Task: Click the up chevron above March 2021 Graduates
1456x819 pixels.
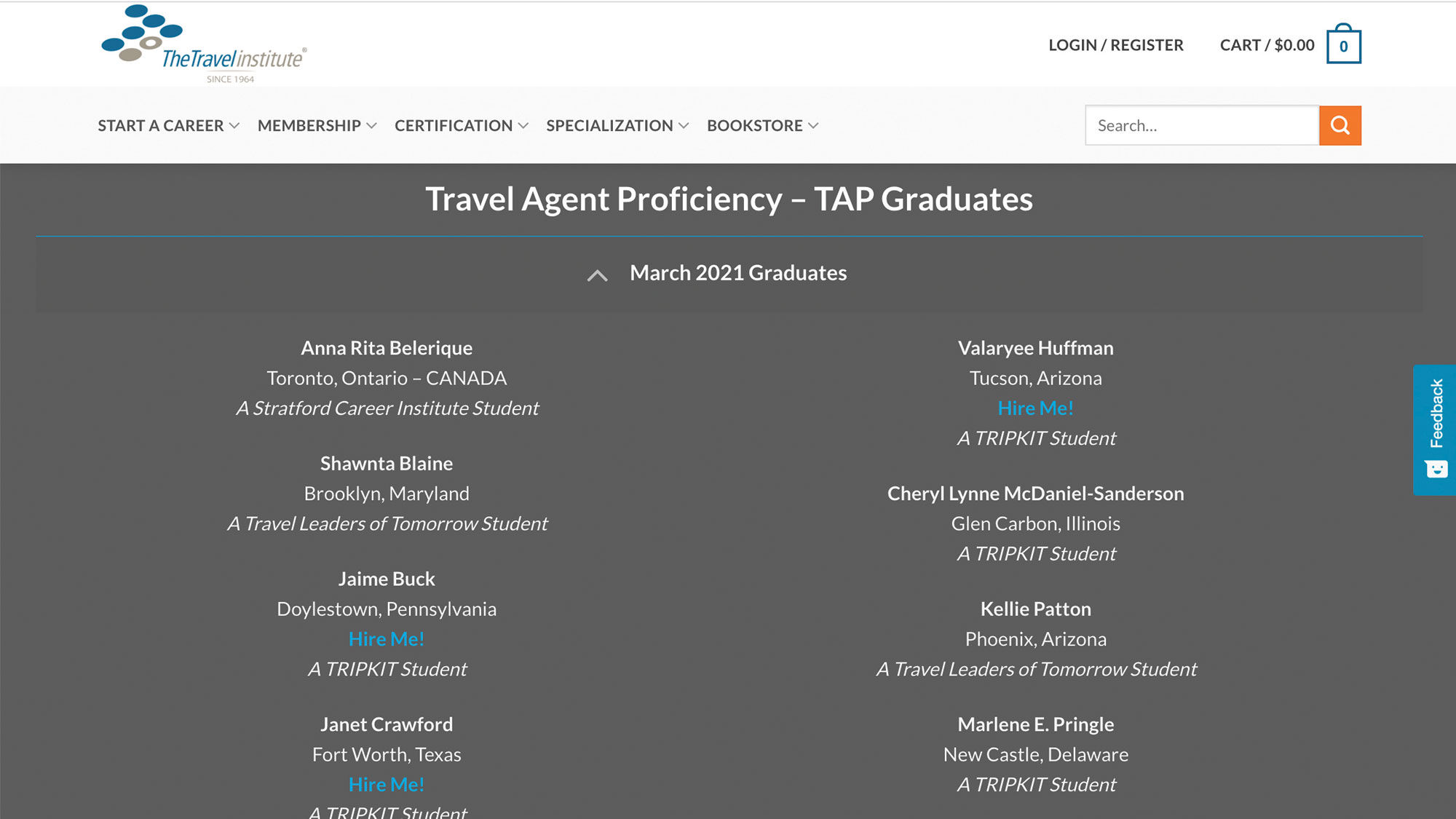Action: (x=597, y=275)
